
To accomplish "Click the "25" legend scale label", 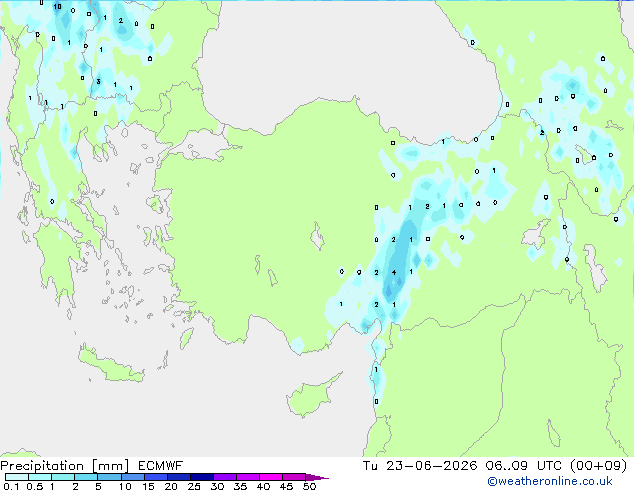I will pyautogui.click(x=194, y=486).
